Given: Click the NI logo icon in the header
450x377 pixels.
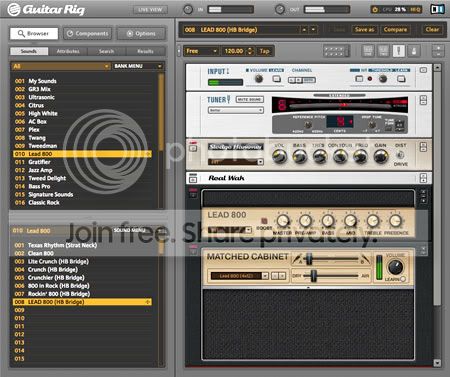Looking at the screenshot, I should [x=437, y=9].
